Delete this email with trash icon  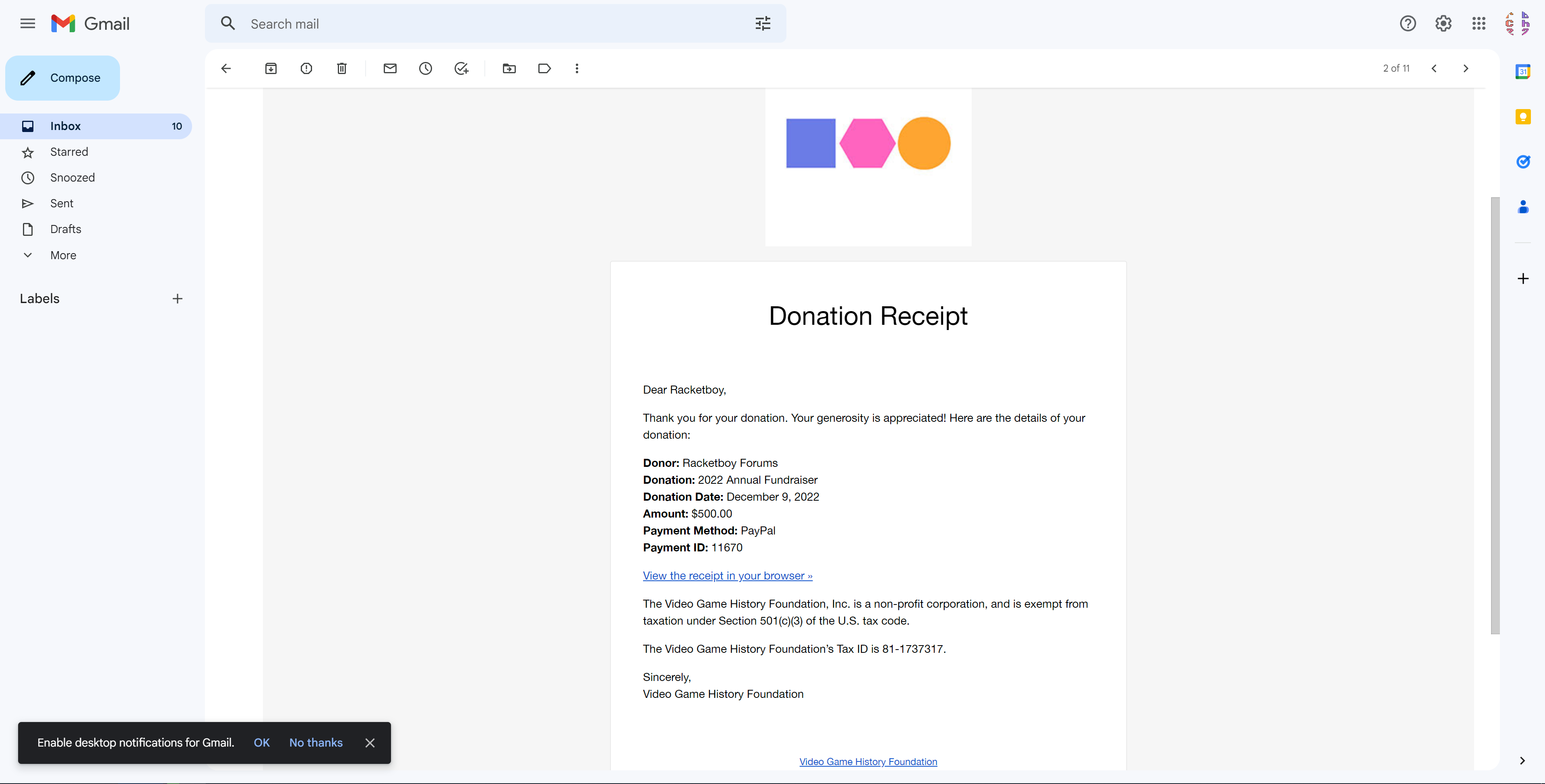point(342,68)
